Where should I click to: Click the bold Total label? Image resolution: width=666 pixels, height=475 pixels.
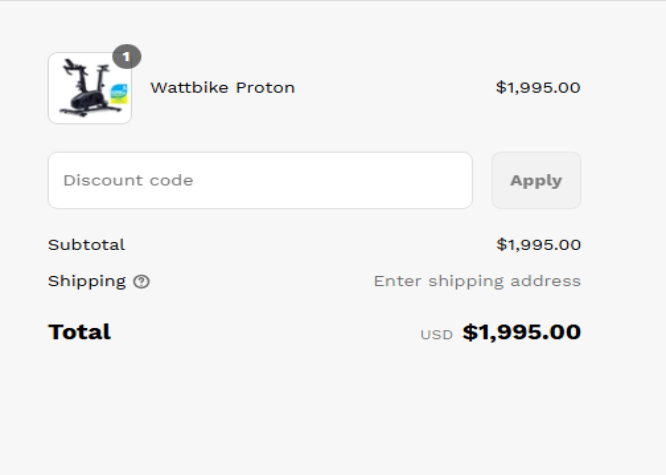pyautogui.click(x=79, y=332)
